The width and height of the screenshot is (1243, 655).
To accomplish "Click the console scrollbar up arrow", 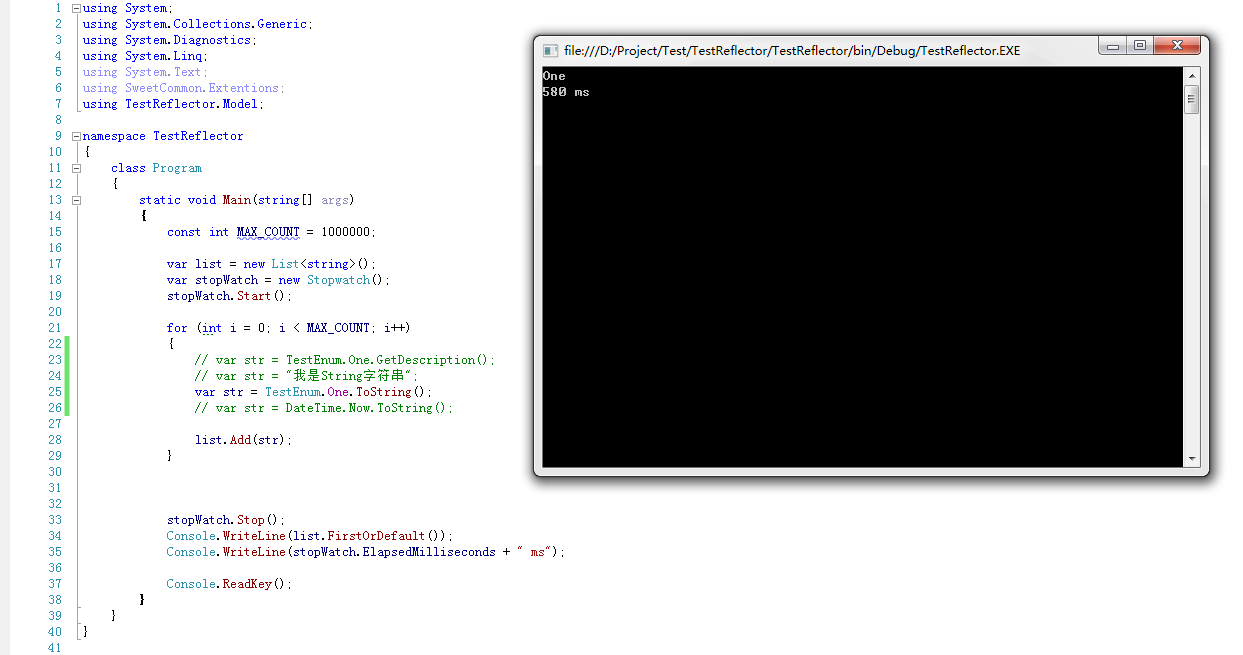I will coord(1191,76).
